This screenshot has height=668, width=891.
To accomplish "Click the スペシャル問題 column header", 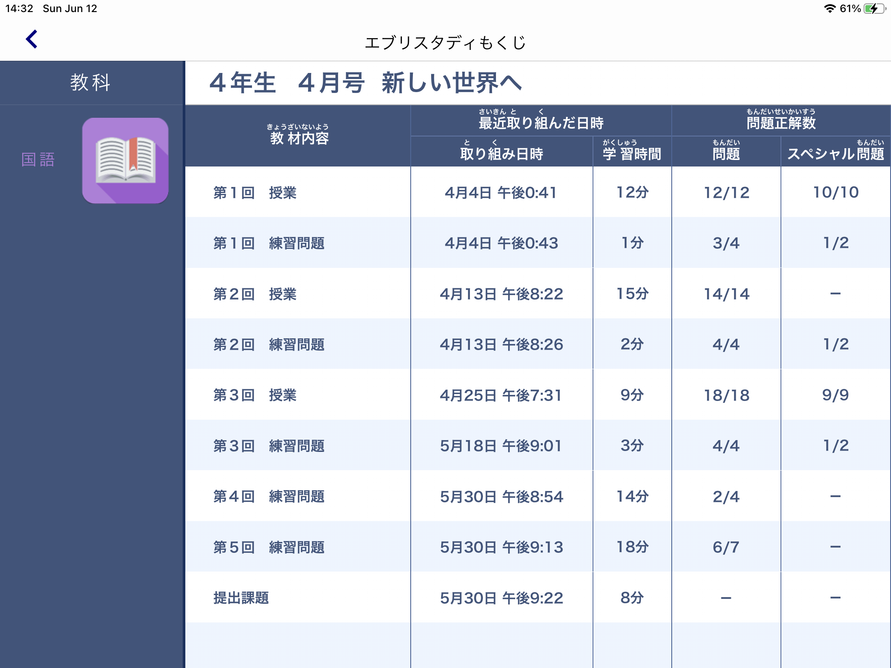I will click(x=835, y=154).
